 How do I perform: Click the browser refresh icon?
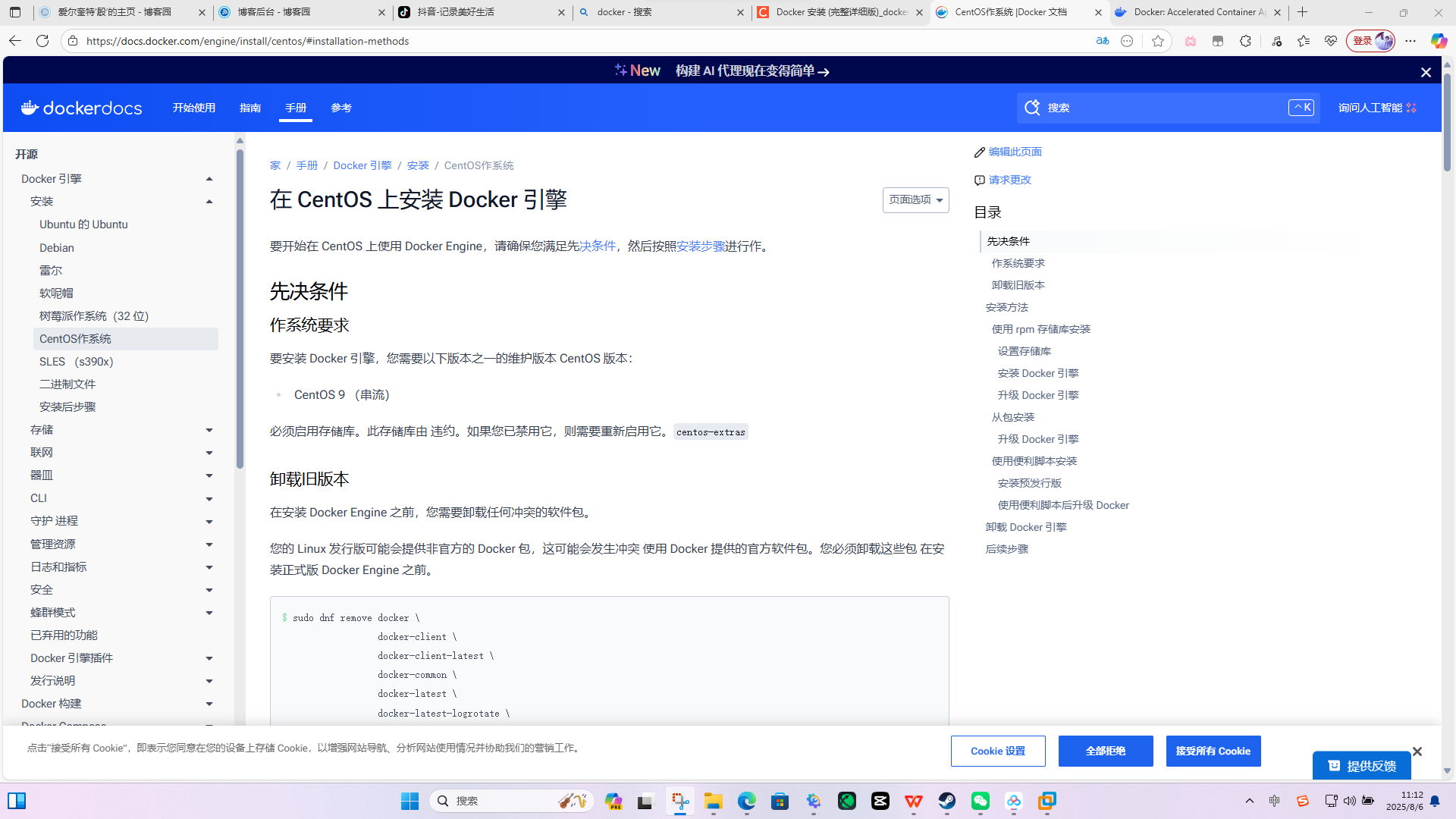pos(42,41)
